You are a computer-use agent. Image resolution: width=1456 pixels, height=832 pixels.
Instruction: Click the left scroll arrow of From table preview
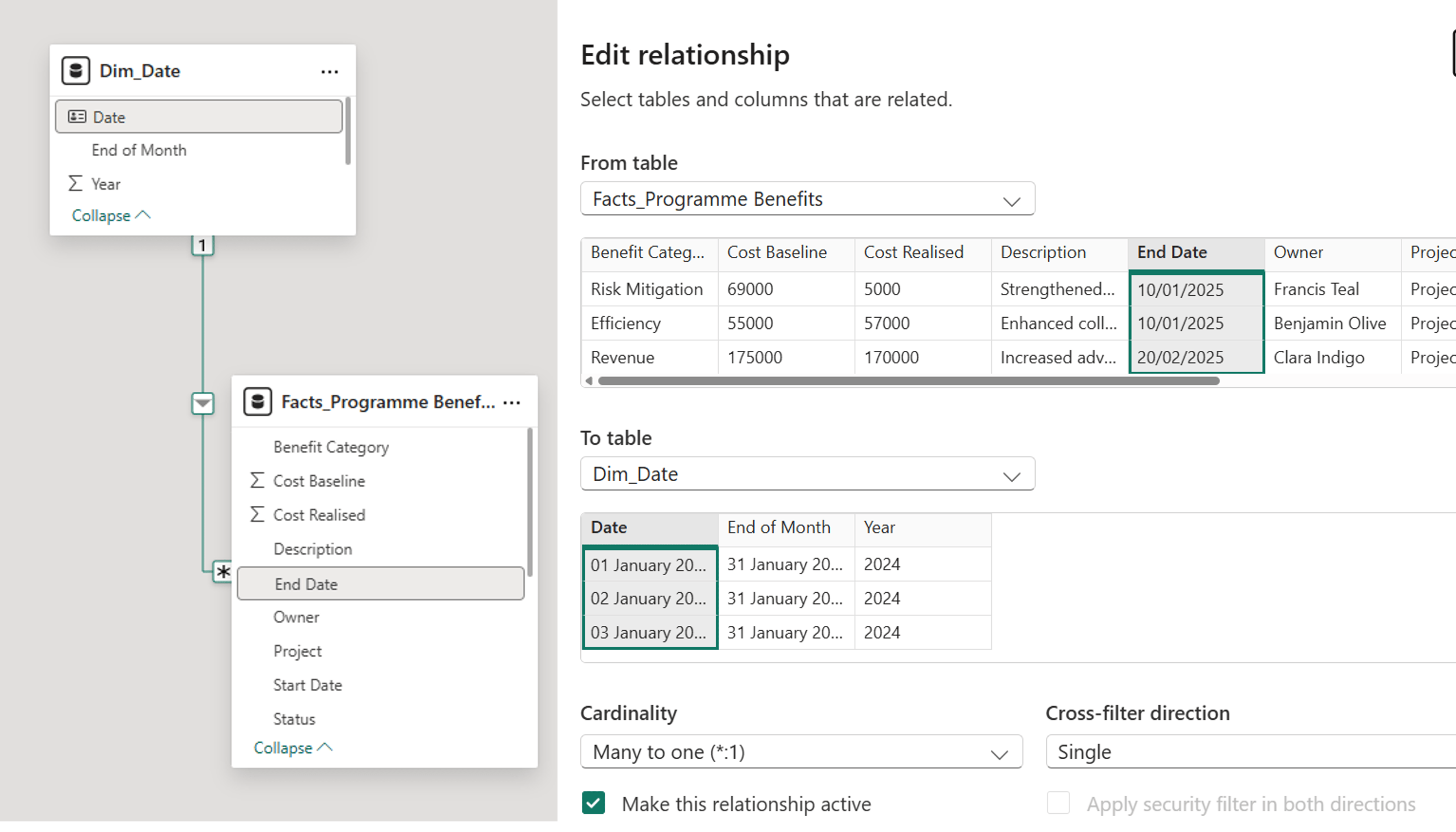pos(588,380)
